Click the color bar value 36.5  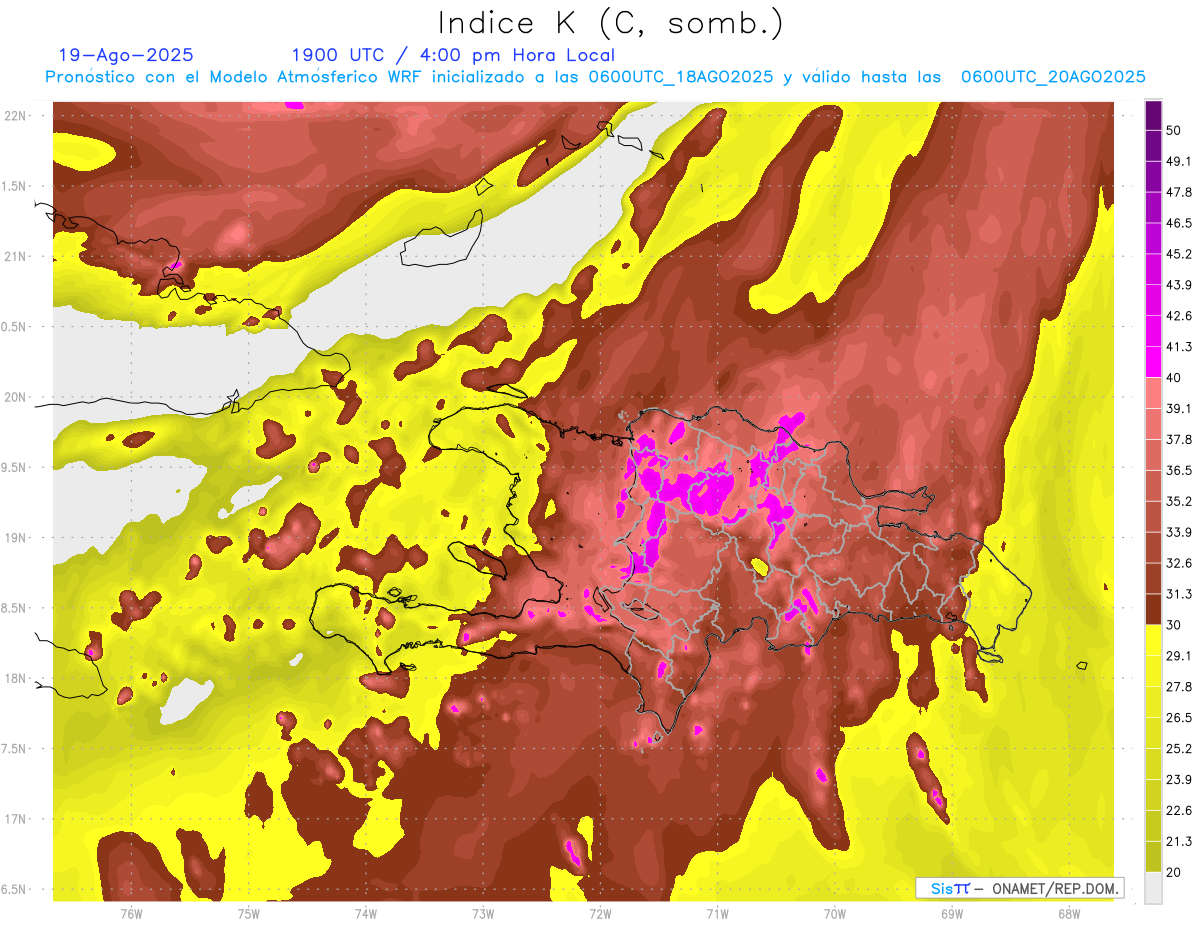[x=1179, y=470]
